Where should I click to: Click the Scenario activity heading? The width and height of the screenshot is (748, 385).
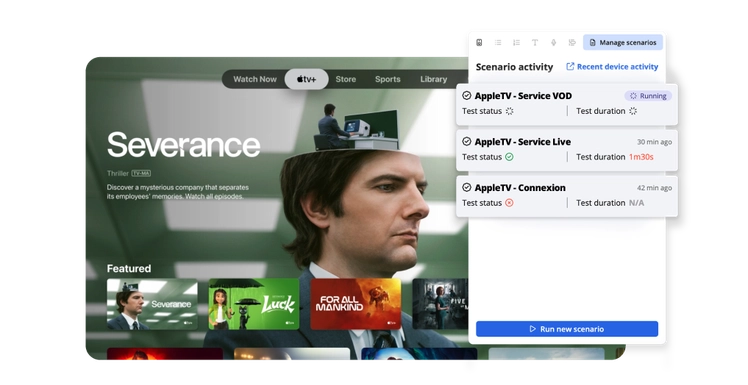coord(514,67)
